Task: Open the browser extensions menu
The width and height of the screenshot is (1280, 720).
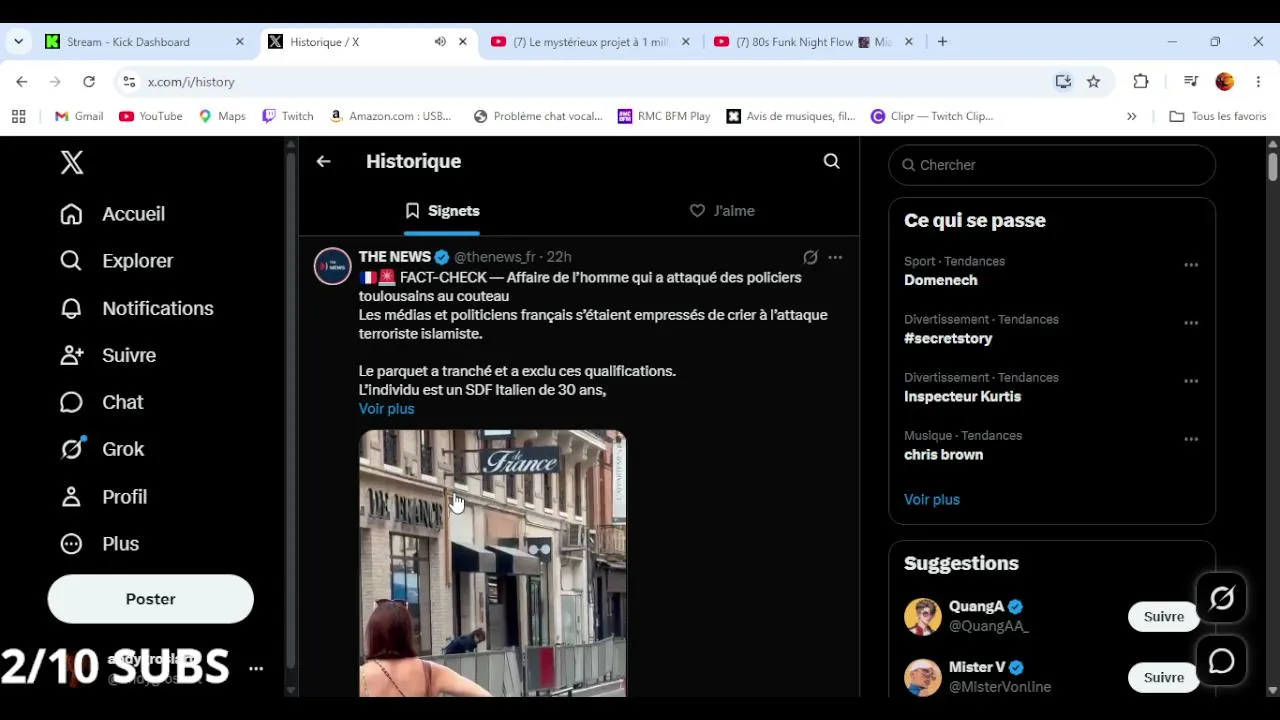Action: tap(1141, 82)
